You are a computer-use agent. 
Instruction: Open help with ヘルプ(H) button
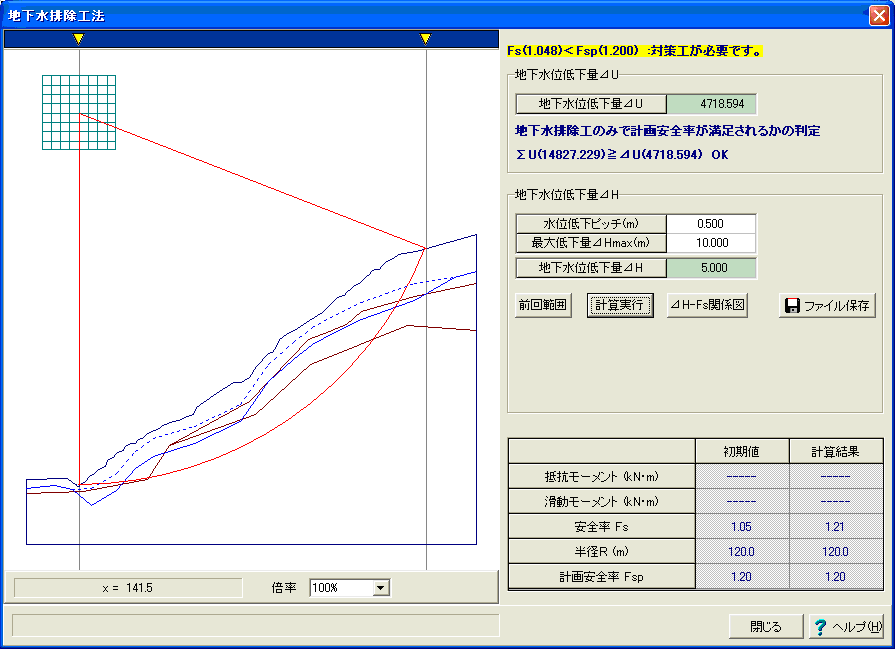coord(847,627)
